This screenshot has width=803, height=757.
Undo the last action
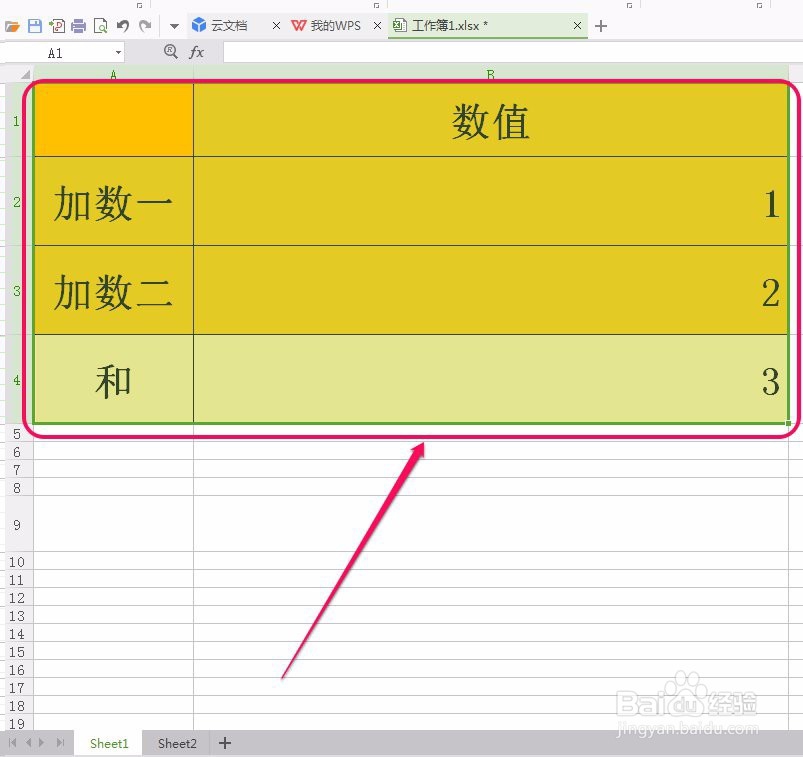coord(122,25)
